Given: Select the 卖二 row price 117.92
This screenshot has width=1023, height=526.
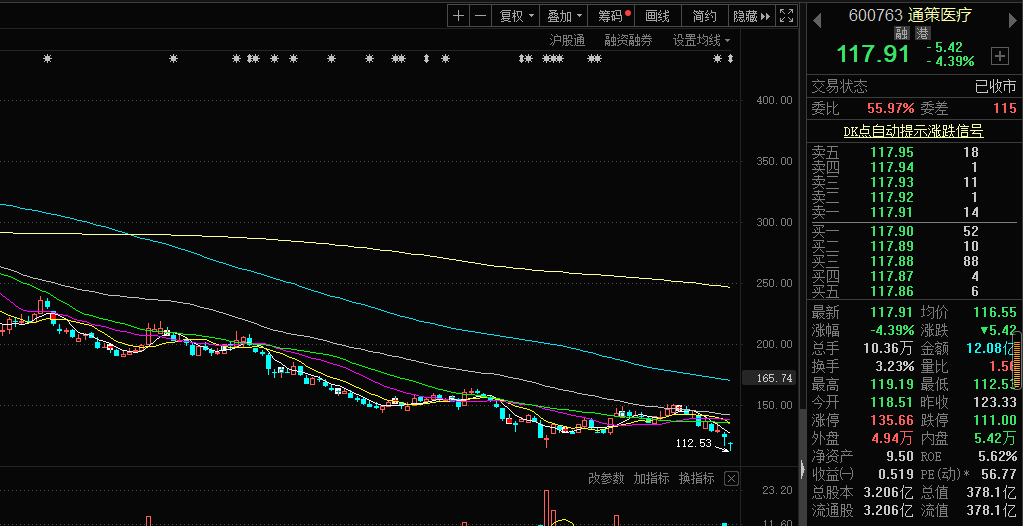Looking at the screenshot, I should pos(892,197).
